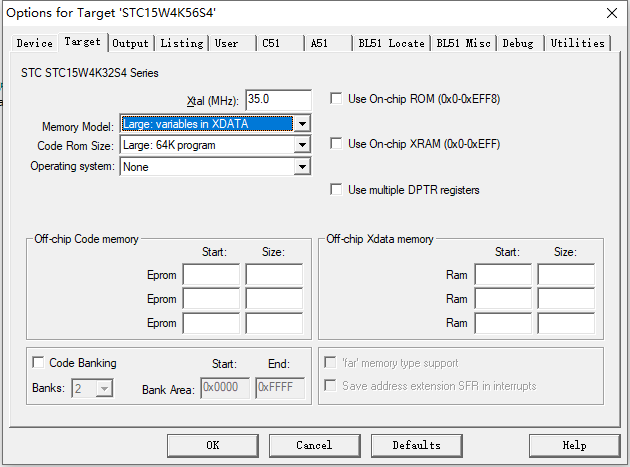Click third Ram Size field
The height and width of the screenshot is (467, 630).
[x=566, y=323]
